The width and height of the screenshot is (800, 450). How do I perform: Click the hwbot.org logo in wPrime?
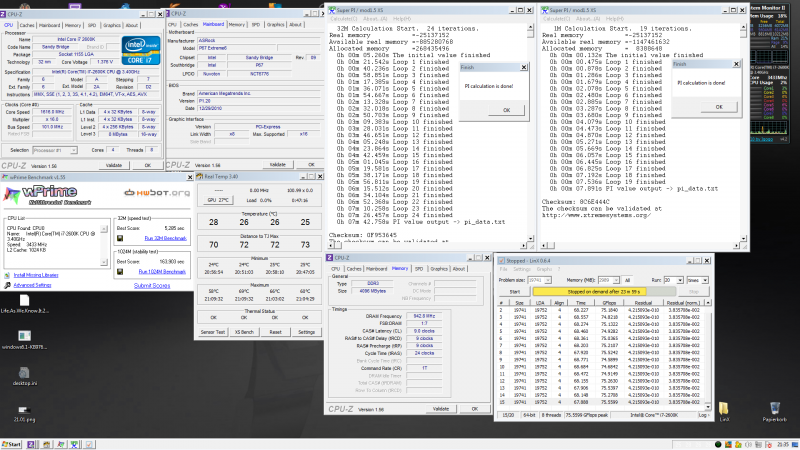(x=157, y=193)
